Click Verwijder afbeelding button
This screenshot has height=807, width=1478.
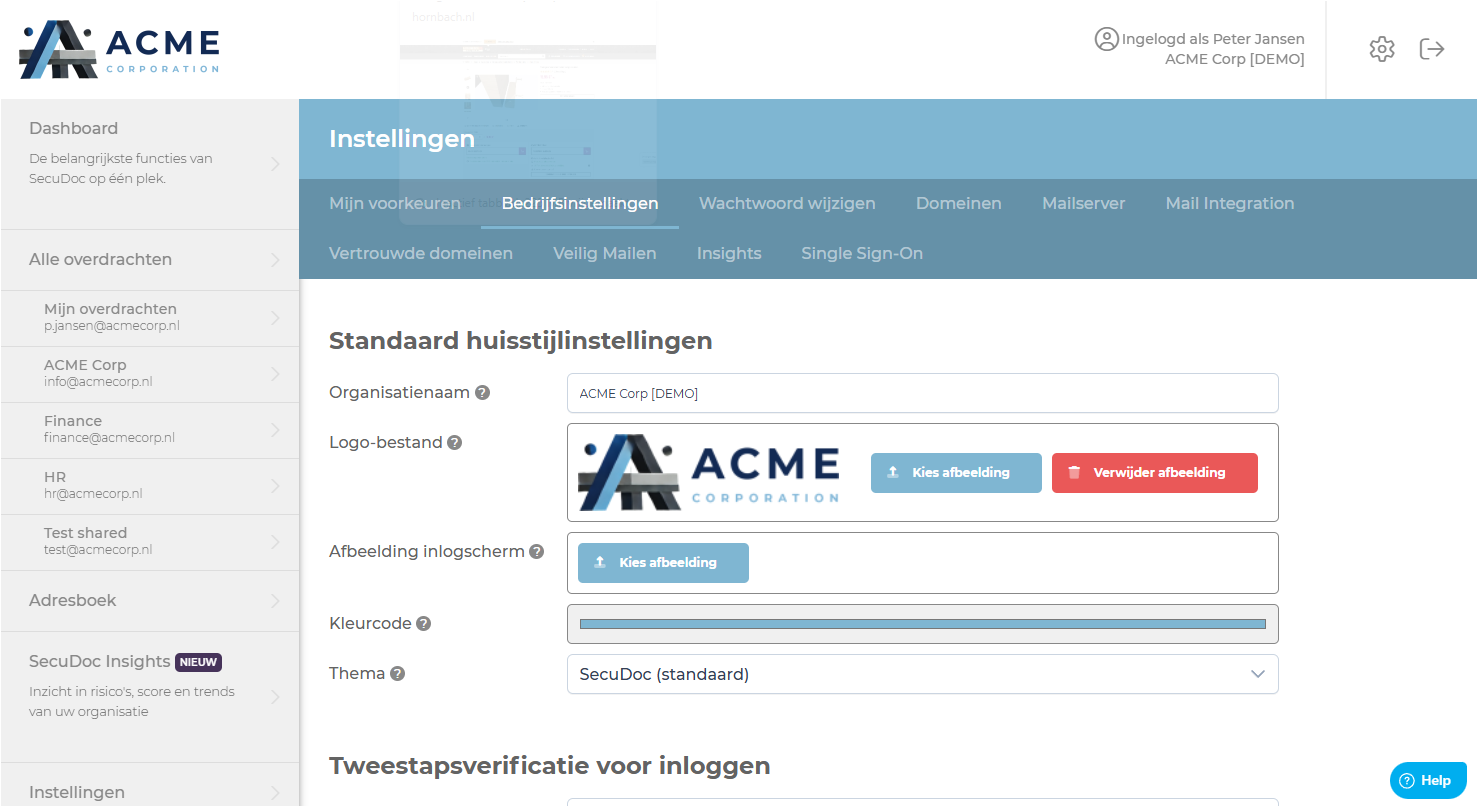[1155, 473]
